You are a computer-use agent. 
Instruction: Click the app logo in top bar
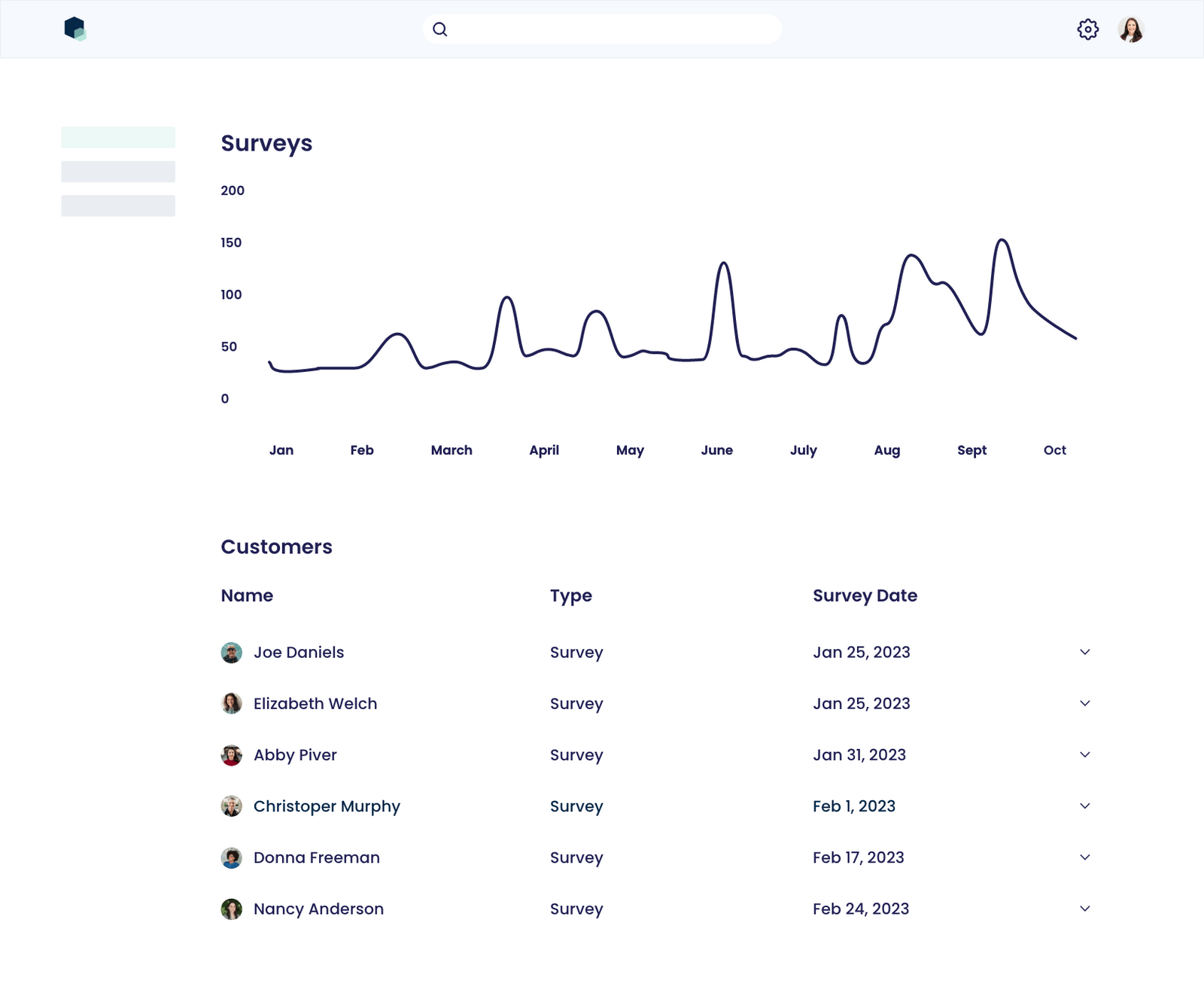click(75, 29)
